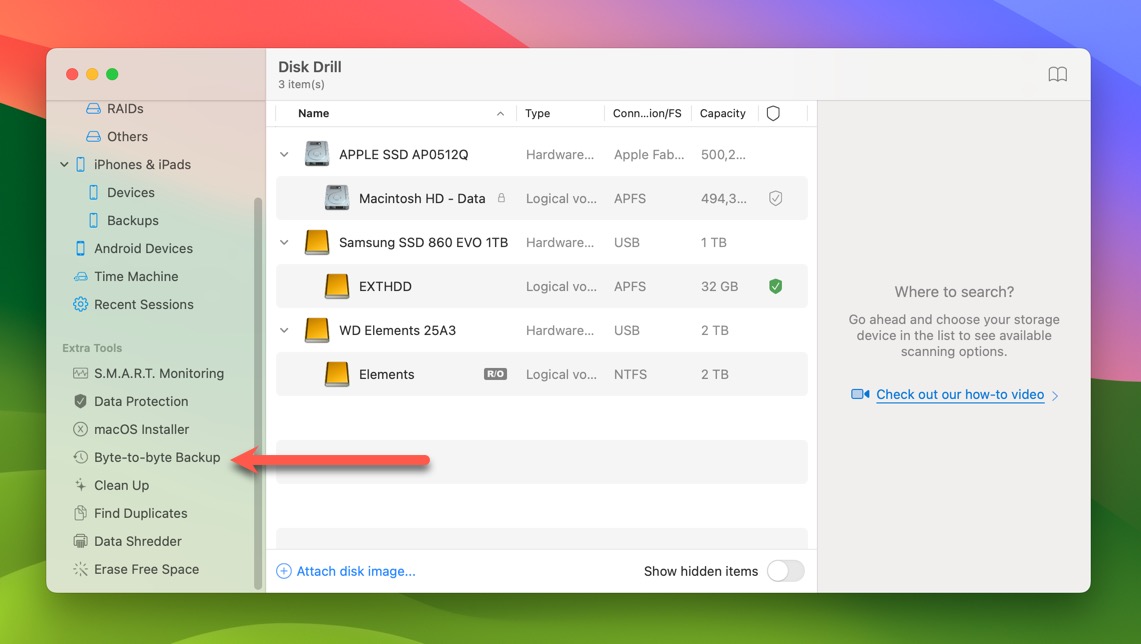Viewport: 1141px width, 644px height.
Task: Open the how-to video link
Action: (x=960, y=394)
